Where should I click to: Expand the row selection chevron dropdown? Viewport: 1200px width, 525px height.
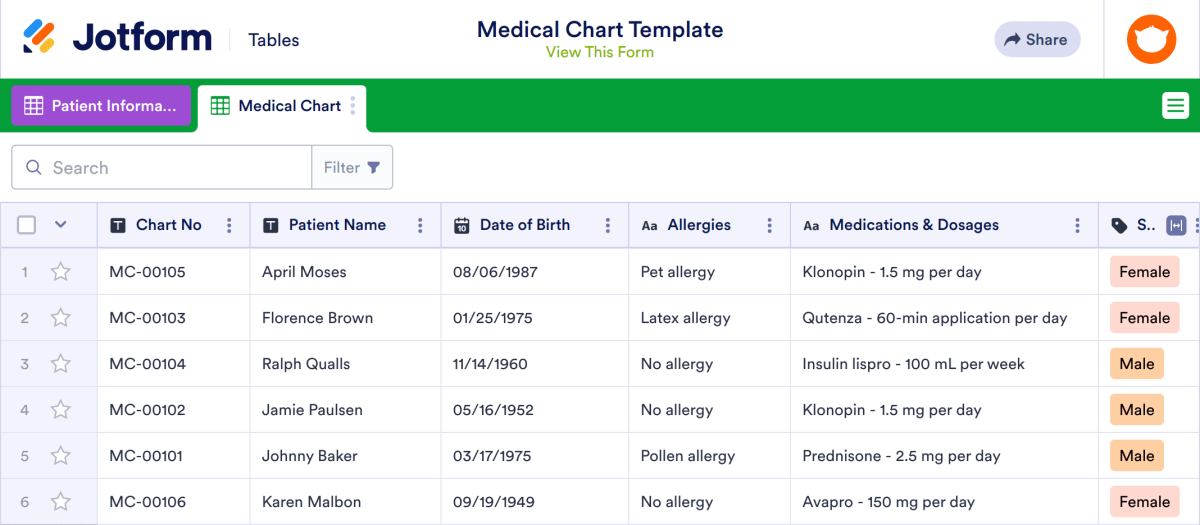61,225
